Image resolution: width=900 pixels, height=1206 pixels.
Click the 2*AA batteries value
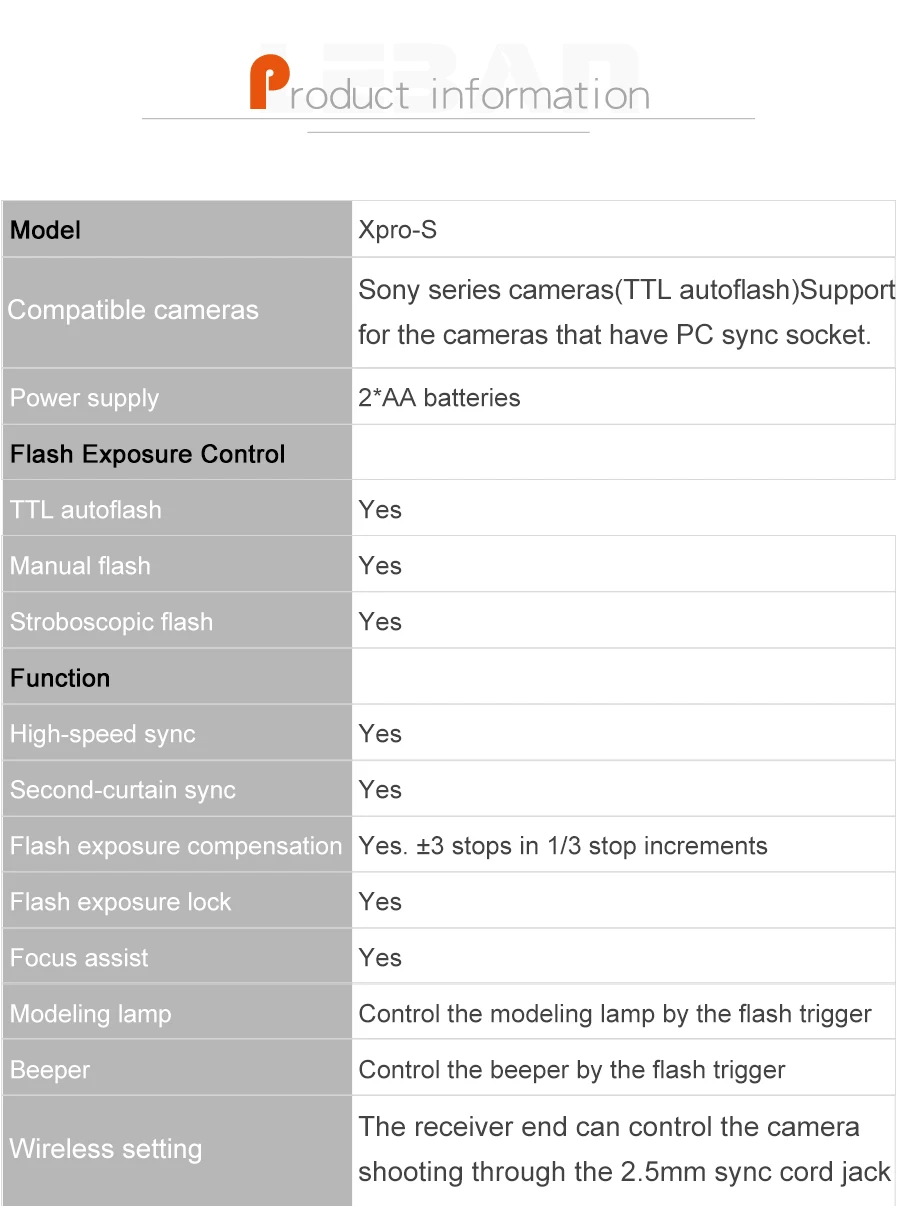pyautogui.click(x=439, y=398)
